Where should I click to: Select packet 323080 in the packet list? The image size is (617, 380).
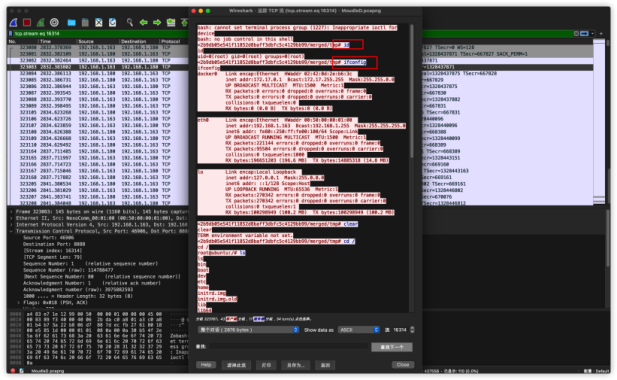98,48
